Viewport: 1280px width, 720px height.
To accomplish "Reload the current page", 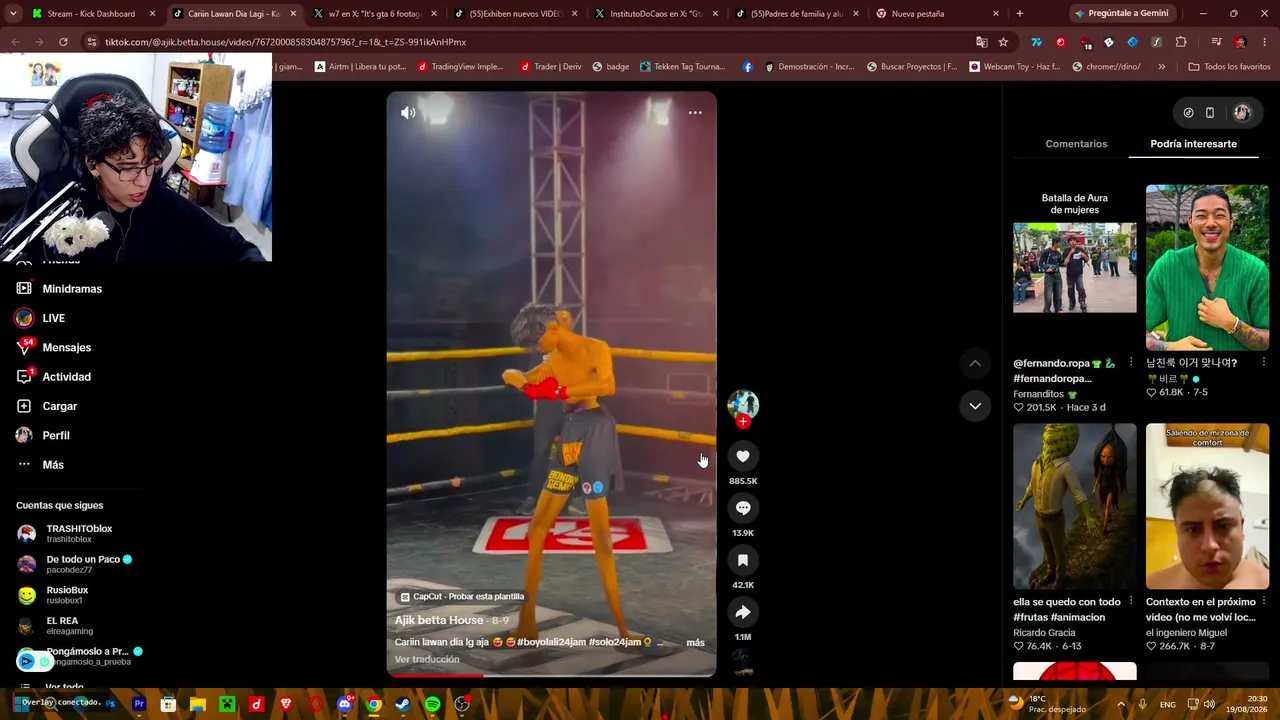I will pos(63,42).
